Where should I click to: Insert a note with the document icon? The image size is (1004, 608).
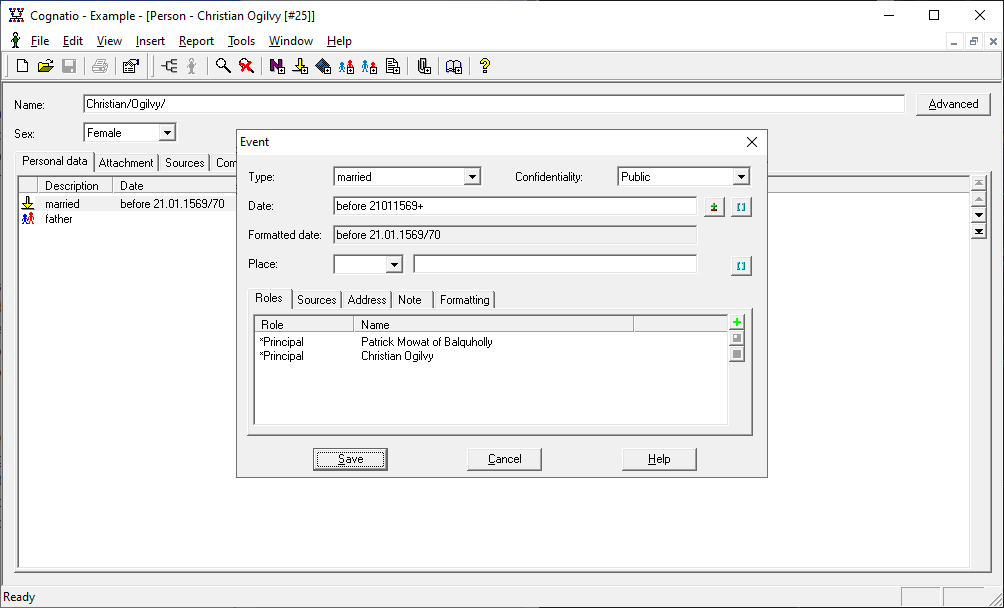point(393,66)
